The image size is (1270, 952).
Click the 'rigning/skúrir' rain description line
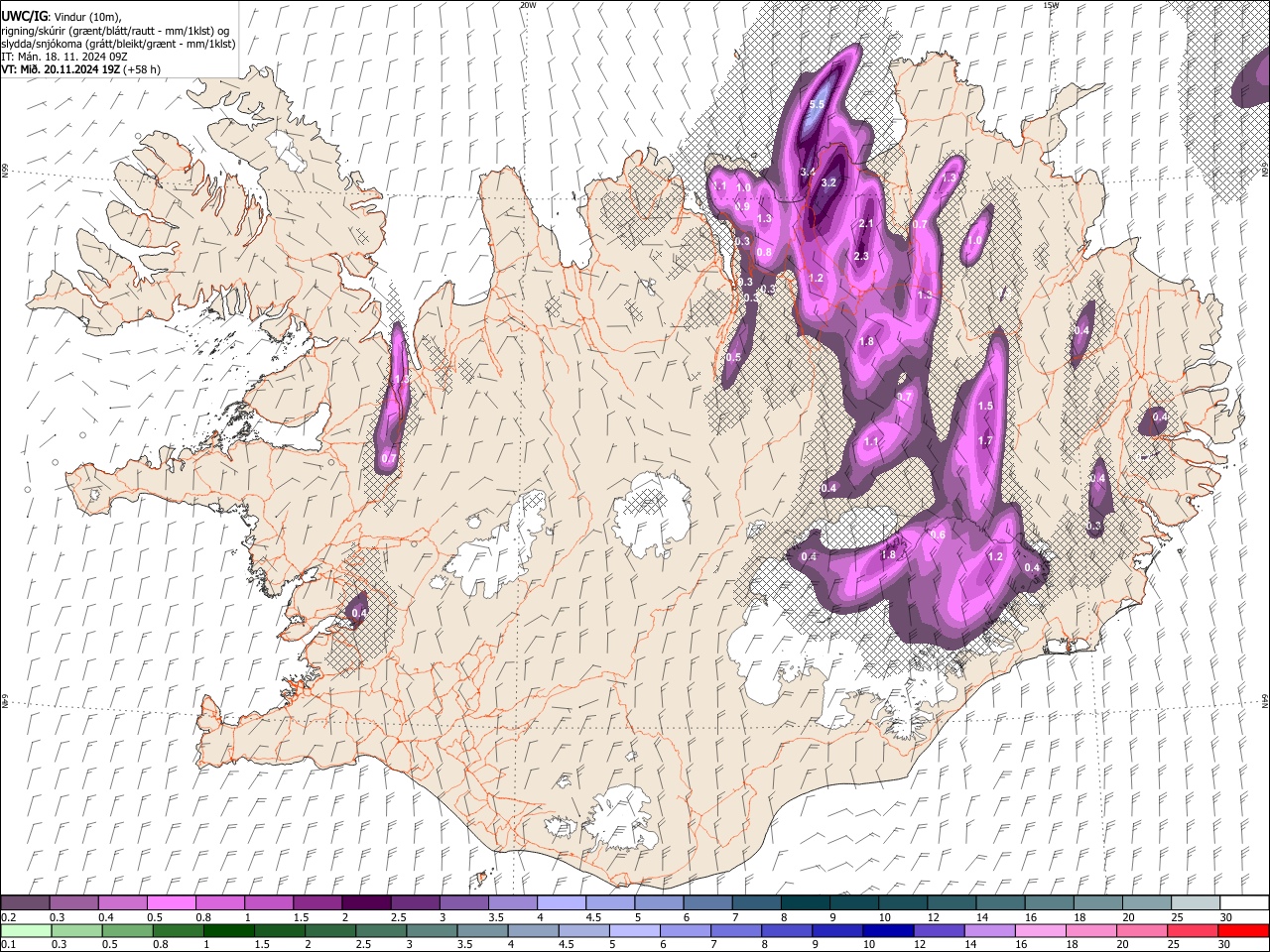pos(116,31)
